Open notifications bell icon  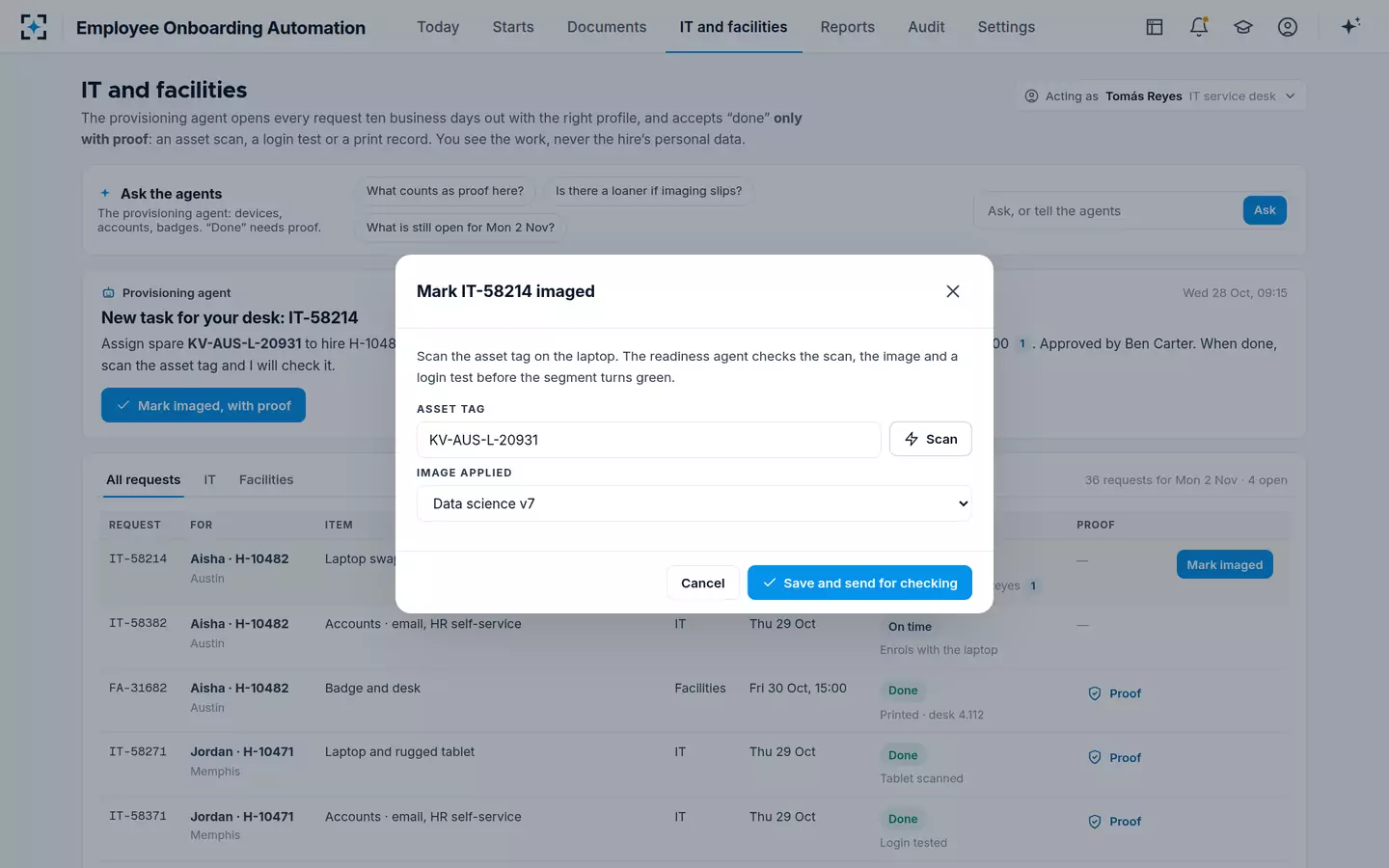[1199, 27]
